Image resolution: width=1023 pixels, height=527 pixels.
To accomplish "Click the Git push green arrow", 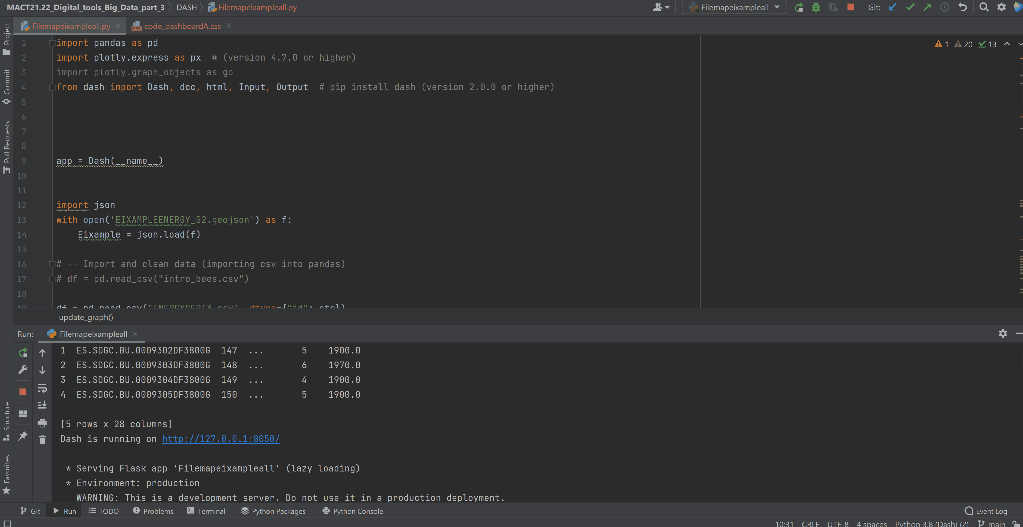I will click(x=926, y=7).
